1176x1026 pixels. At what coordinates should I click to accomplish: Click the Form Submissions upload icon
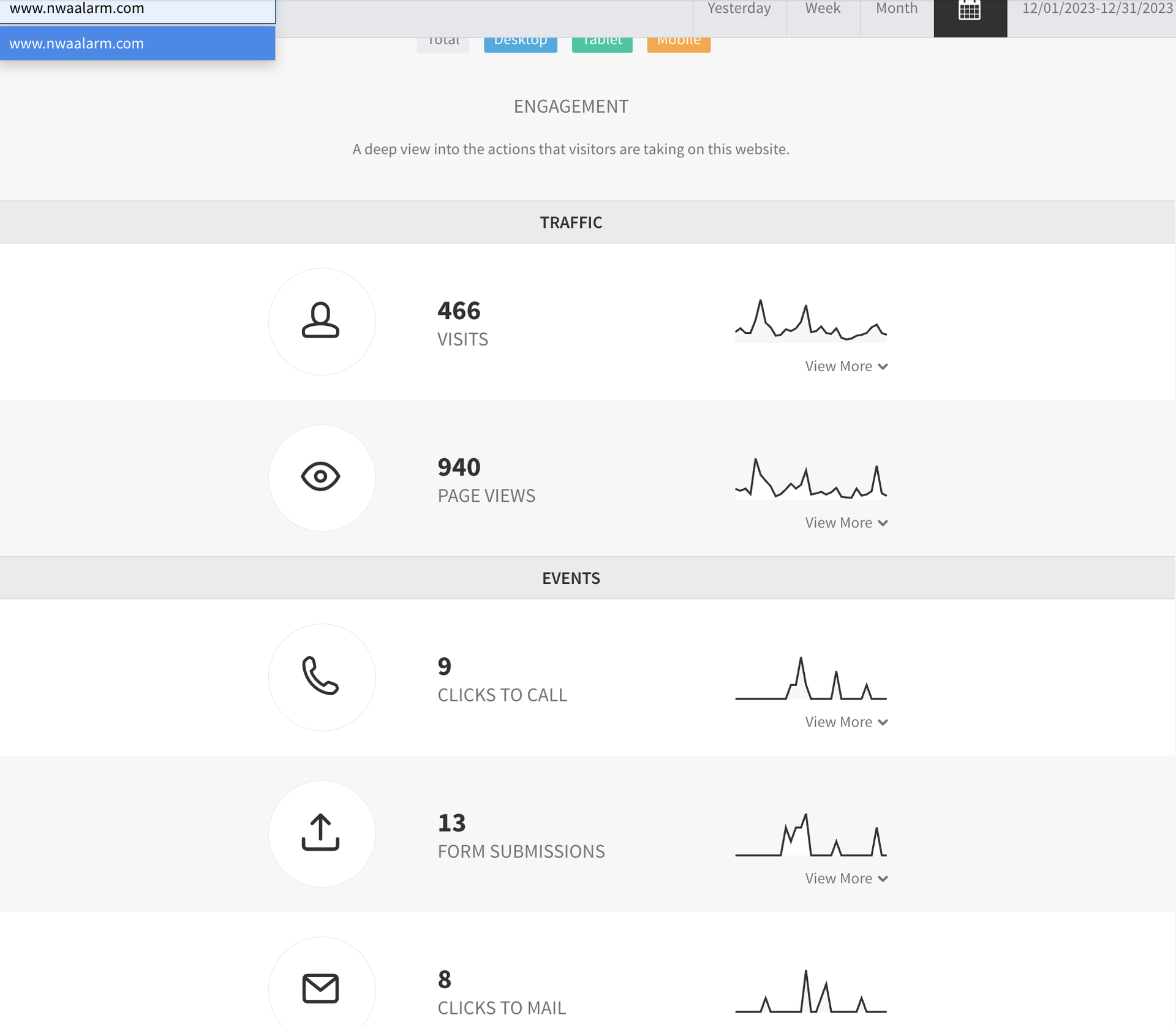(321, 833)
